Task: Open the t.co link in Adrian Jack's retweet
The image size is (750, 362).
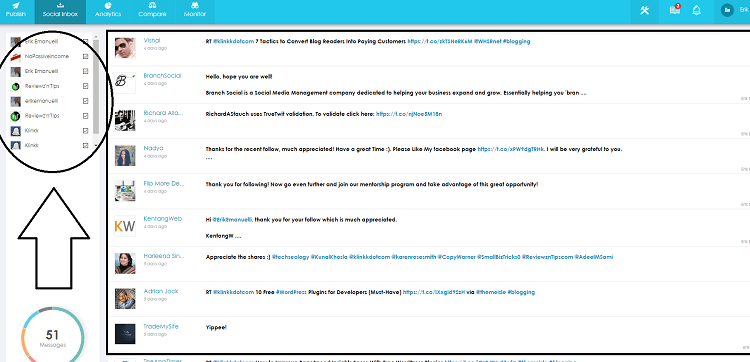Action: tap(434, 292)
